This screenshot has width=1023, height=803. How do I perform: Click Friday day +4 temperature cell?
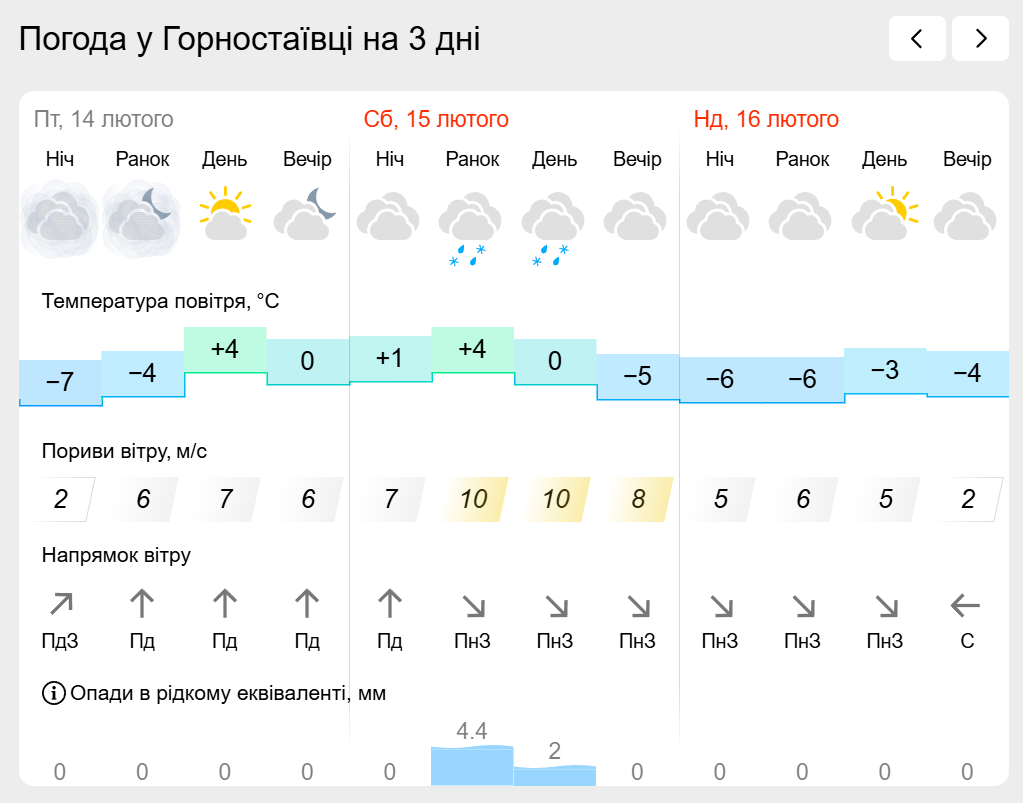click(x=225, y=350)
